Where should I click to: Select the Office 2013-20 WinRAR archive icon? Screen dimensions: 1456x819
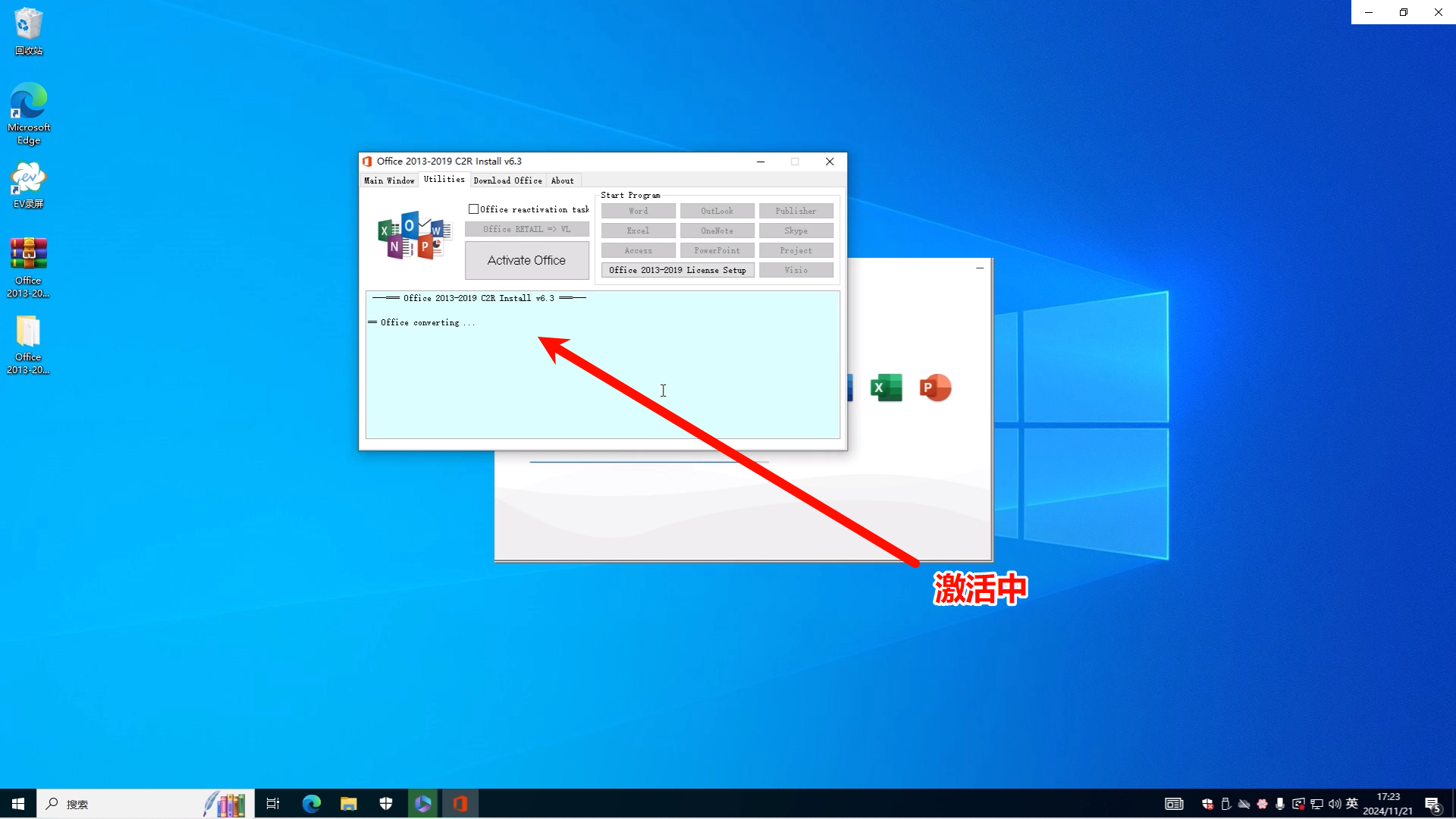[28, 268]
